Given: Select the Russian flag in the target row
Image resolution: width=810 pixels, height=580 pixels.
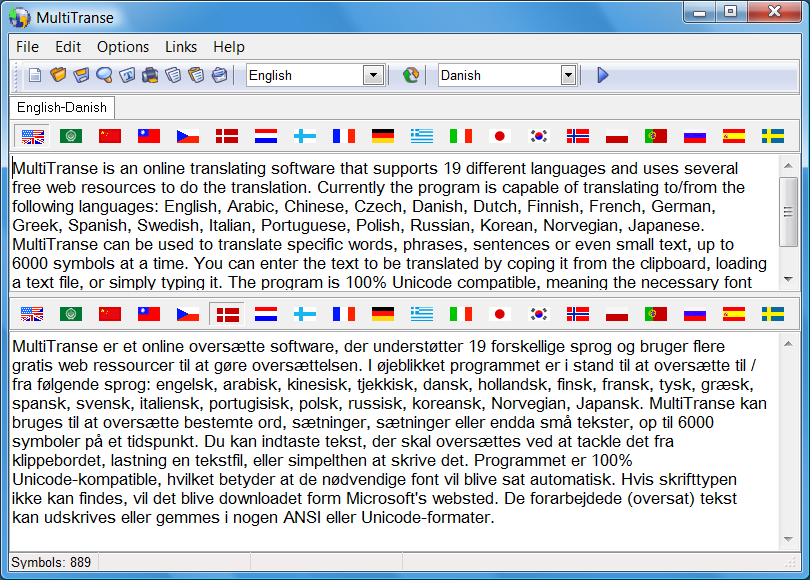Looking at the screenshot, I should pyautogui.click(x=694, y=313).
